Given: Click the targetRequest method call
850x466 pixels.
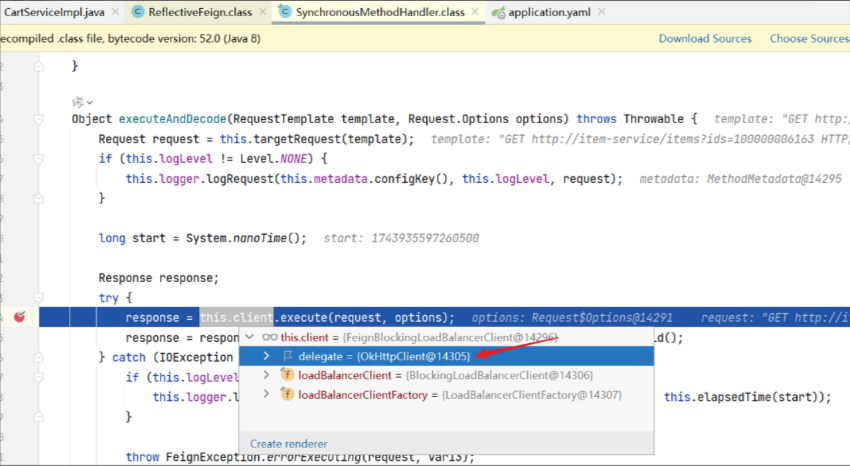Looking at the screenshot, I should point(297,139).
